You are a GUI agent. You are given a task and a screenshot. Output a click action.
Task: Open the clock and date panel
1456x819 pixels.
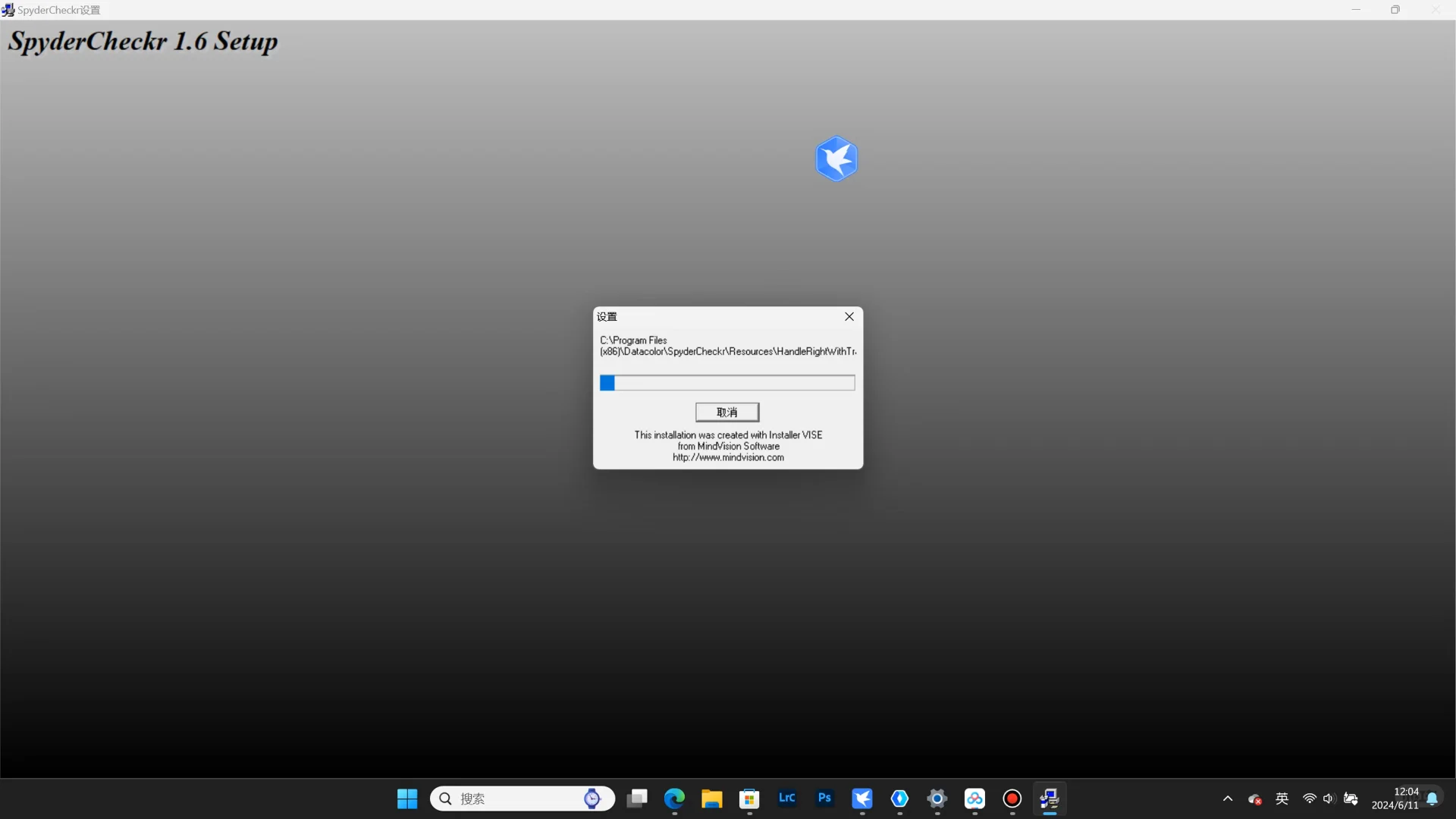(1395, 799)
